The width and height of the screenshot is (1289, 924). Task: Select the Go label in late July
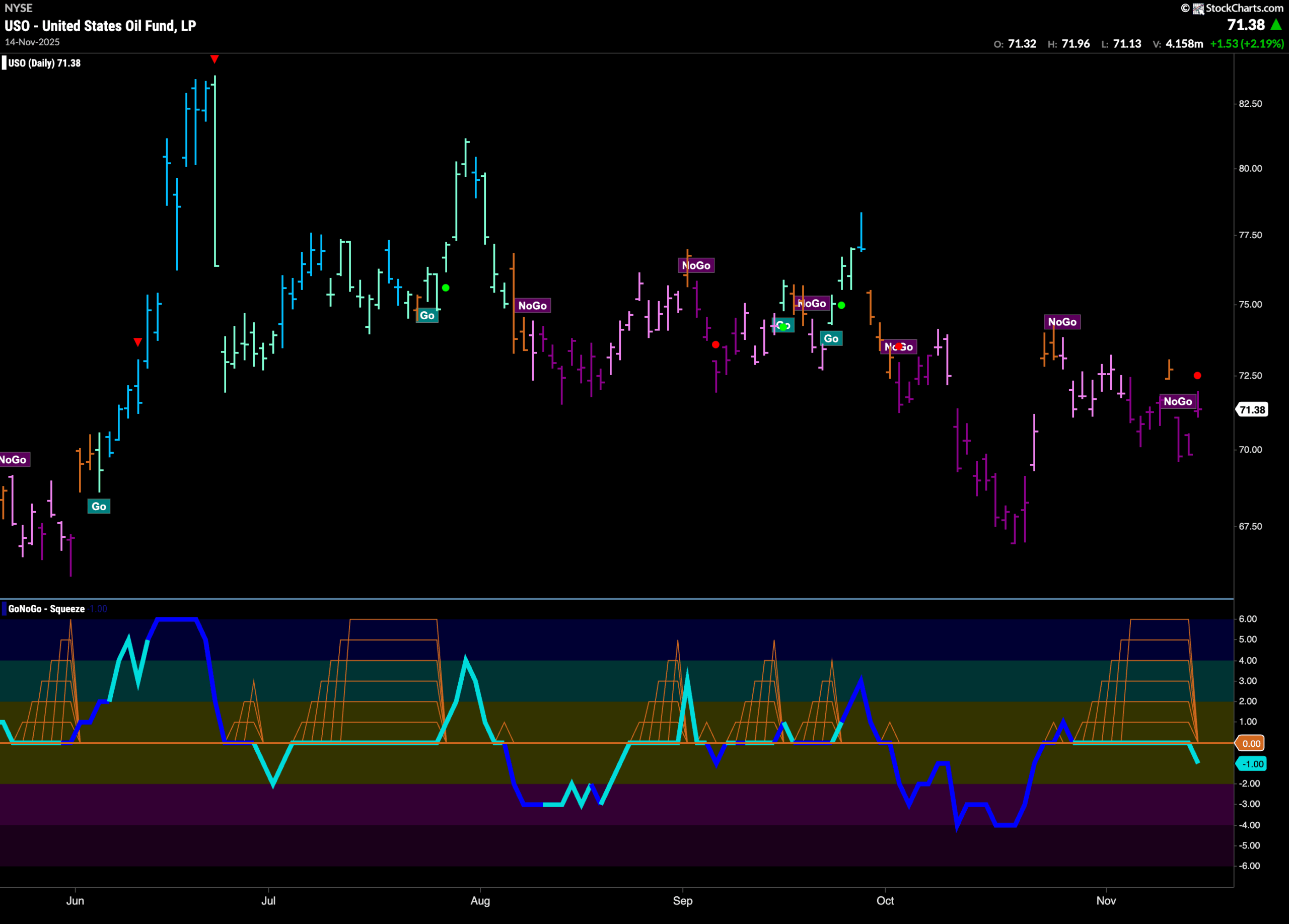427,315
